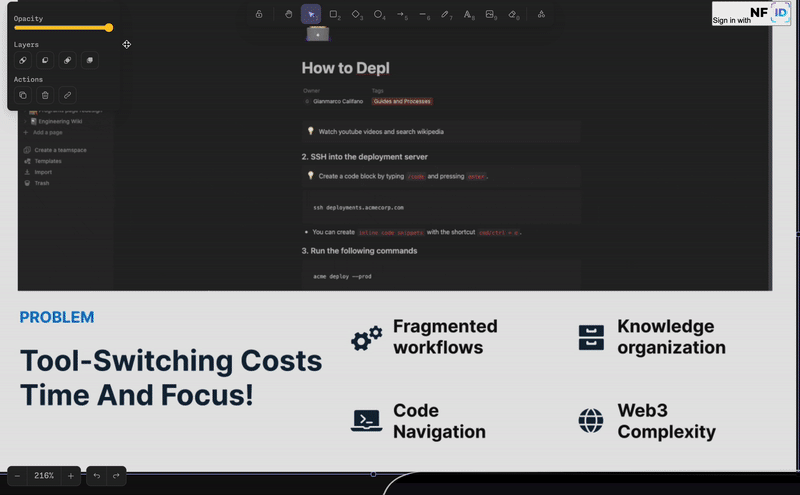
Task: Click the Code Navigation text
Action: click(439, 421)
